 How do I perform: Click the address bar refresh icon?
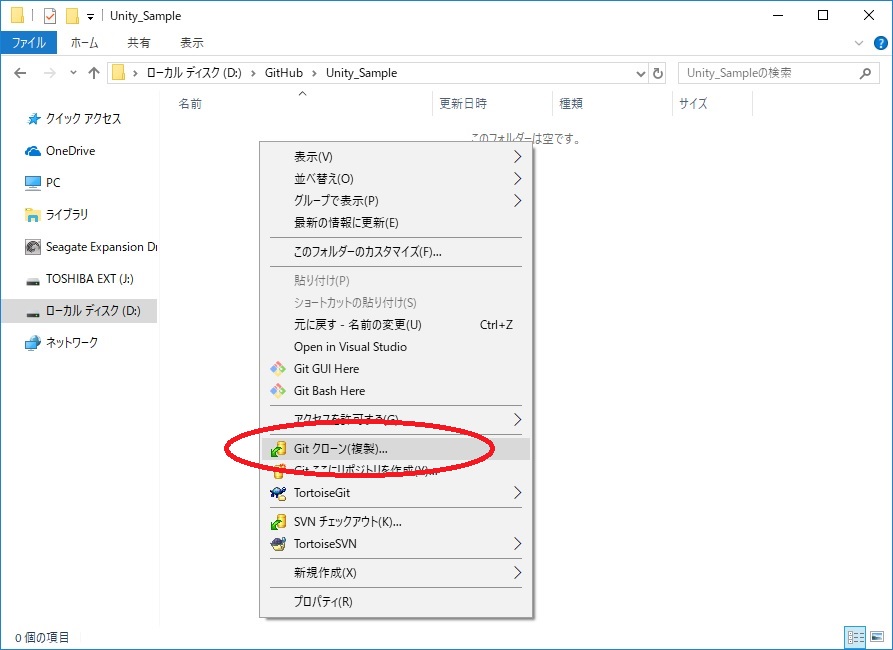(x=657, y=72)
